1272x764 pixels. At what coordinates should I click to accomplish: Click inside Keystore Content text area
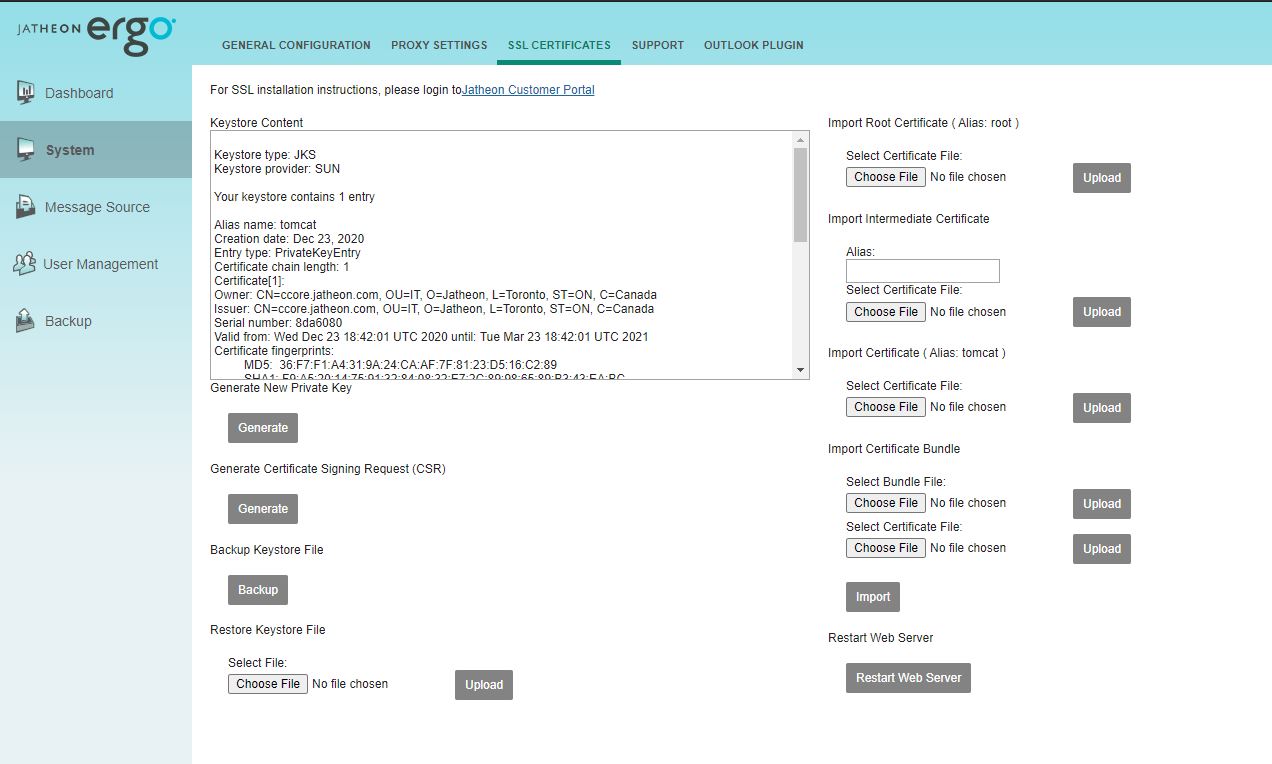tap(509, 255)
